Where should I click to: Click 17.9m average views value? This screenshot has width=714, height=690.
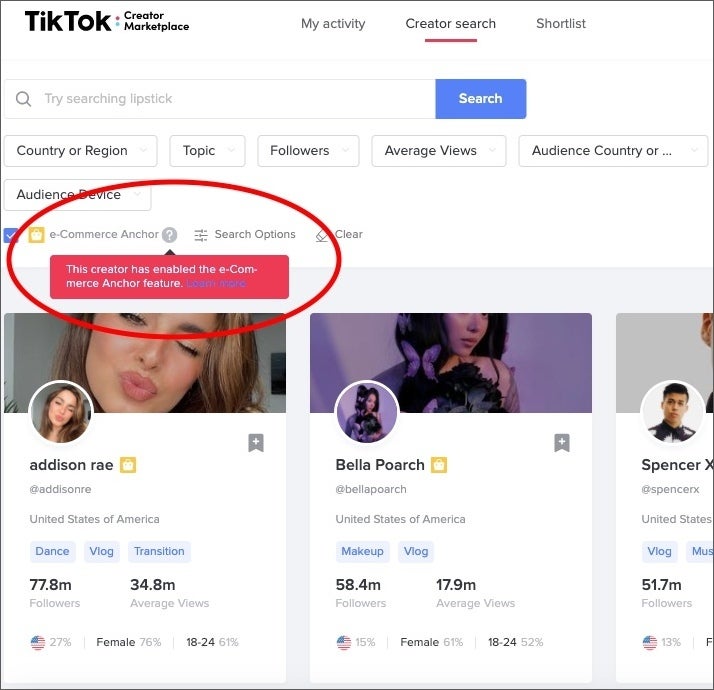pos(456,585)
